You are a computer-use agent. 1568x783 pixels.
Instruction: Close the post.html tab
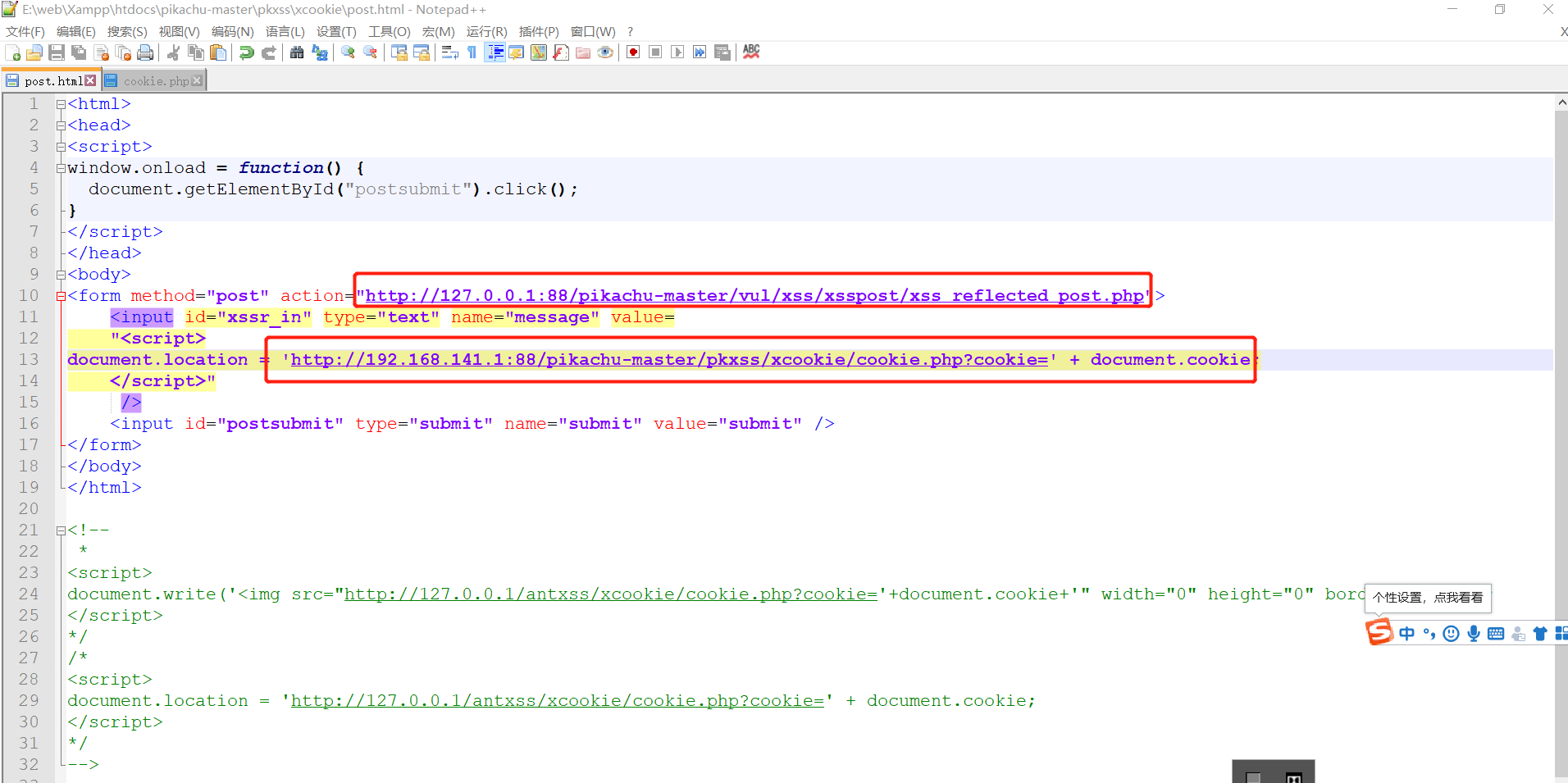click(90, 80)
